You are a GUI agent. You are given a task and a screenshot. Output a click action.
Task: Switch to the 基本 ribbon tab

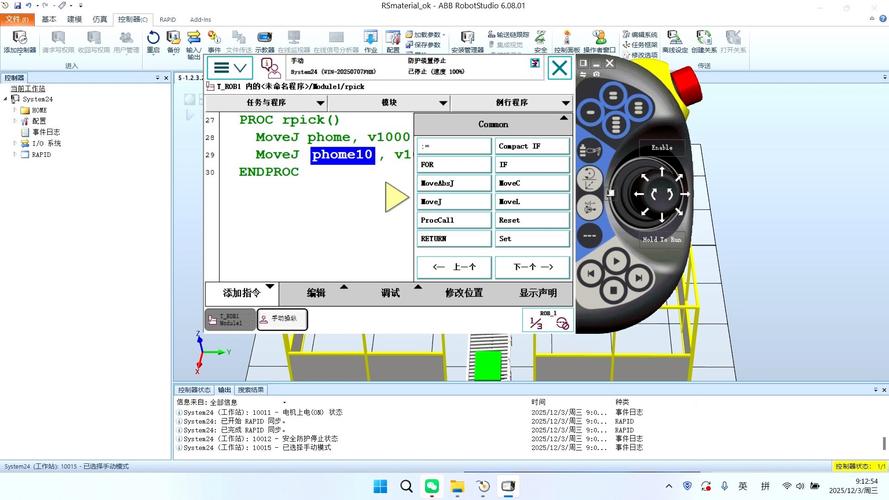49,19
